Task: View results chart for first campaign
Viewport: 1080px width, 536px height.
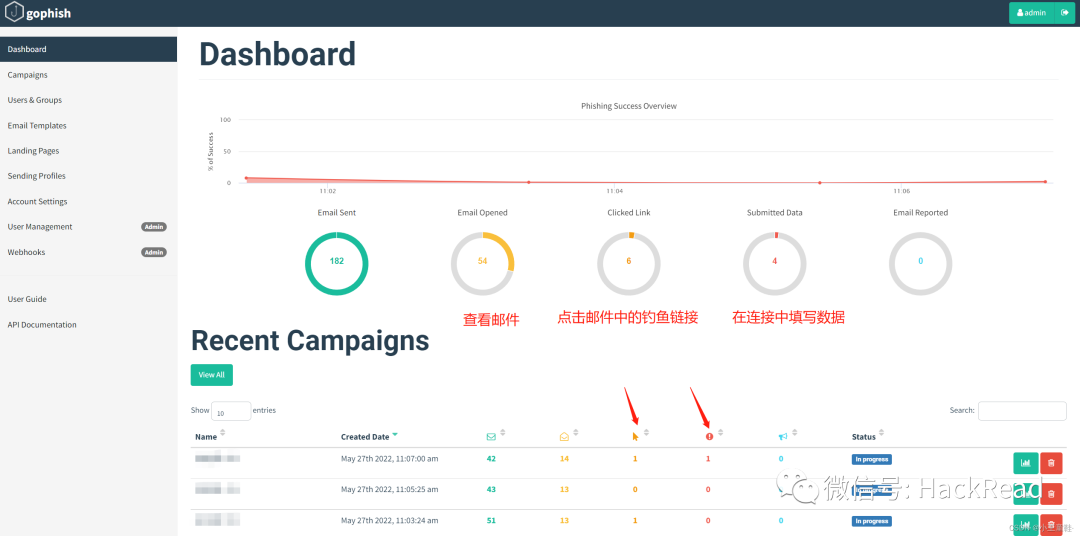Action: point(1025,462)
